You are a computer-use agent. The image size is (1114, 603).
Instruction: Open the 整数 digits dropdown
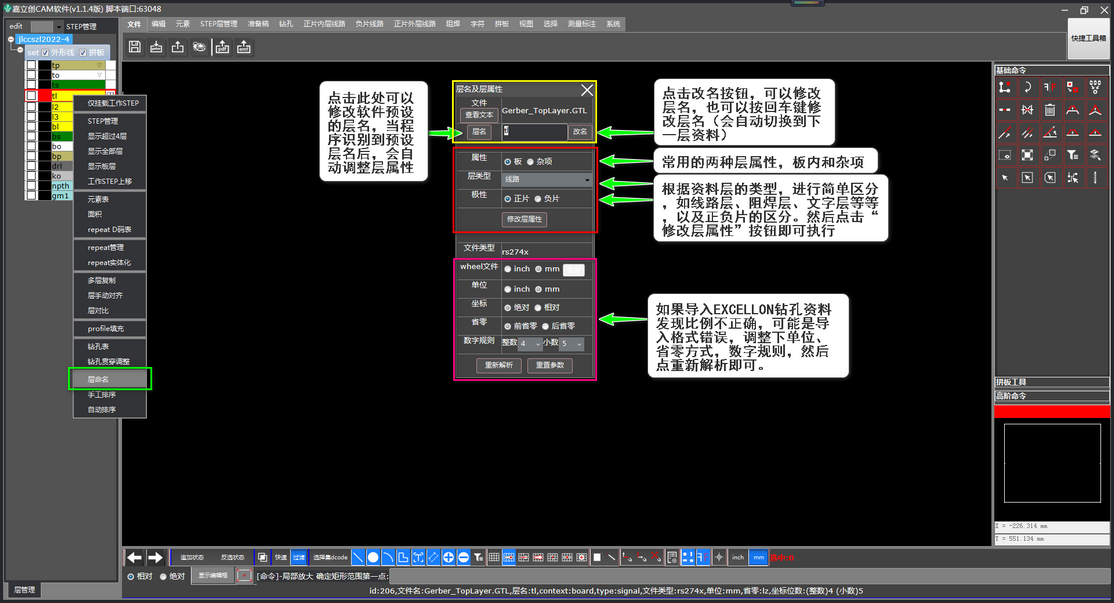[x=530, y=344]
